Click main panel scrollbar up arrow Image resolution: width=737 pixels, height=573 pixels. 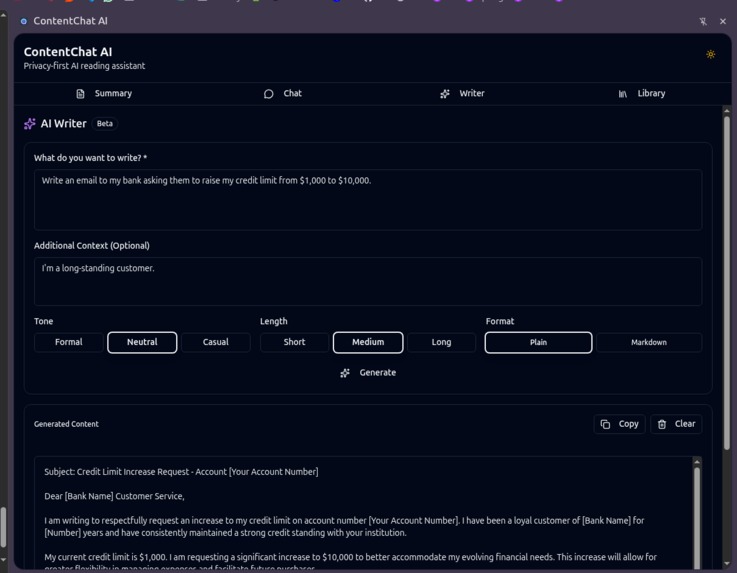[x=727, y=111]
